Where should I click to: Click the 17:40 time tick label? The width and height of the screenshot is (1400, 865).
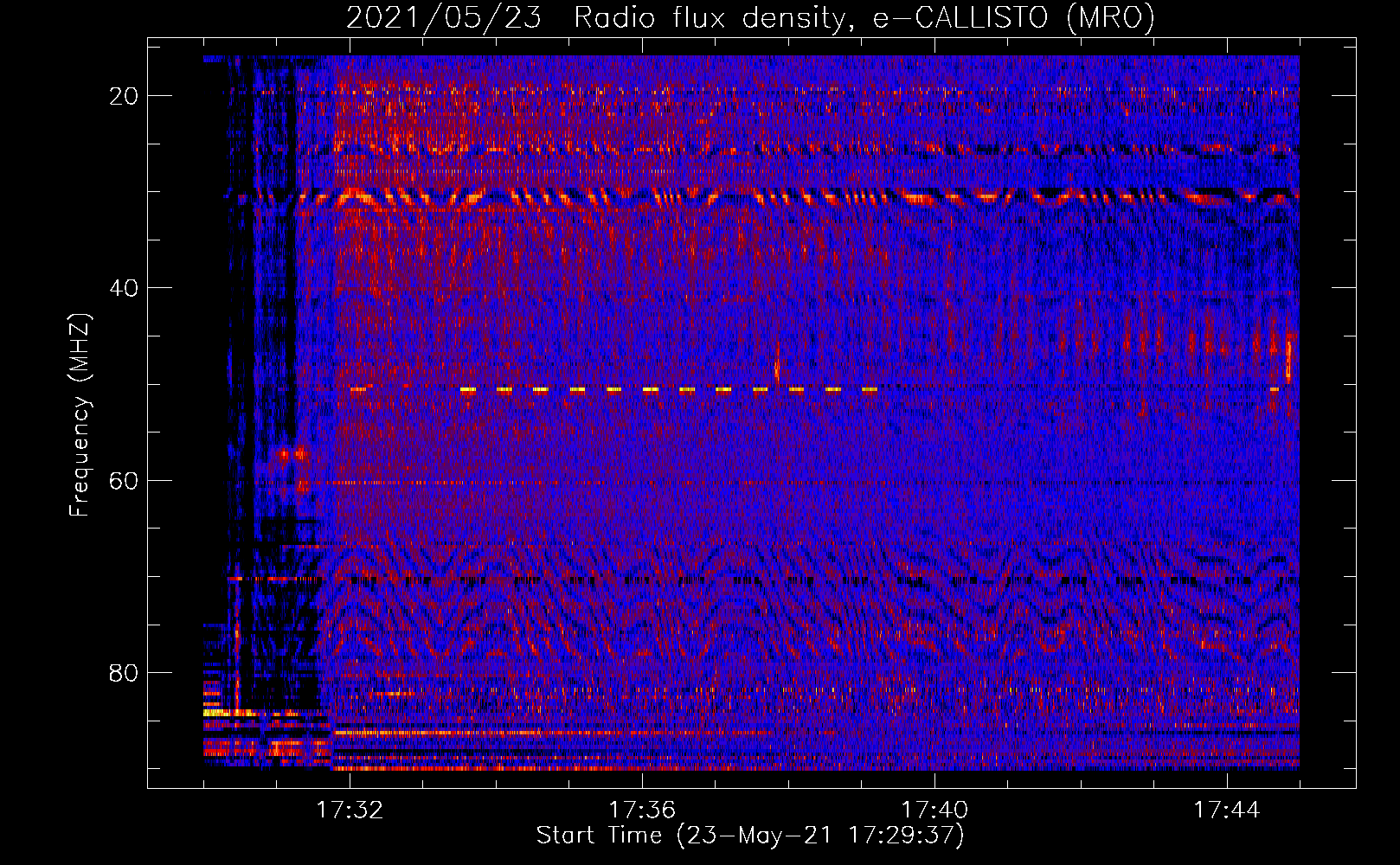(x=934, y=810)
